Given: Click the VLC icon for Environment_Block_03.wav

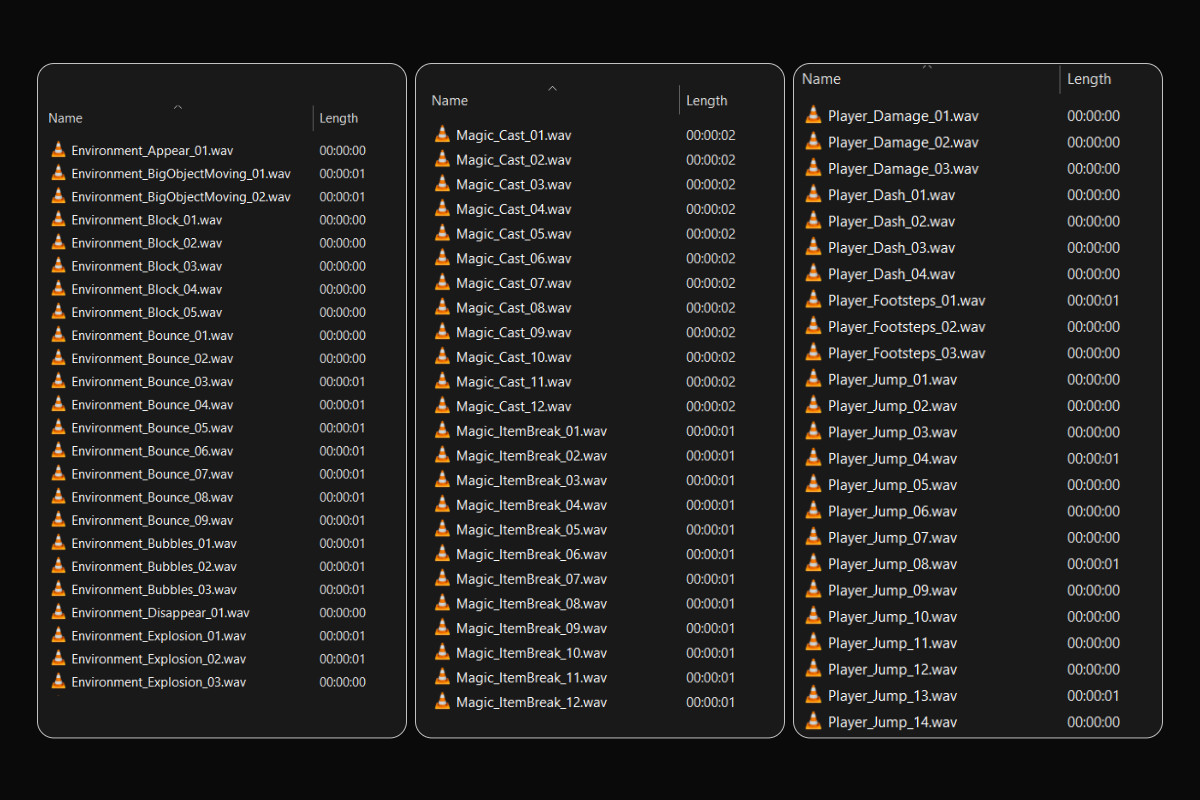Looking at the screenshot, I should tap(58, 265).
